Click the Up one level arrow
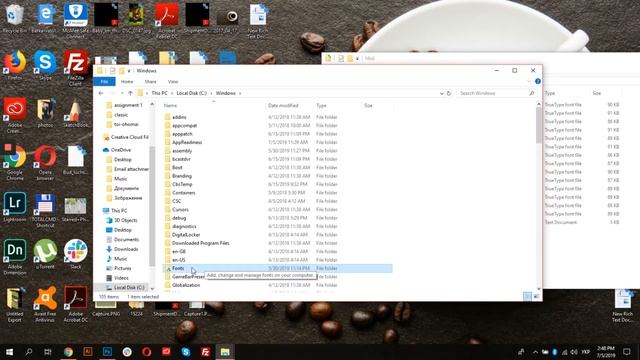The height and width of the screenshot is (360, 640). [130, 93]
